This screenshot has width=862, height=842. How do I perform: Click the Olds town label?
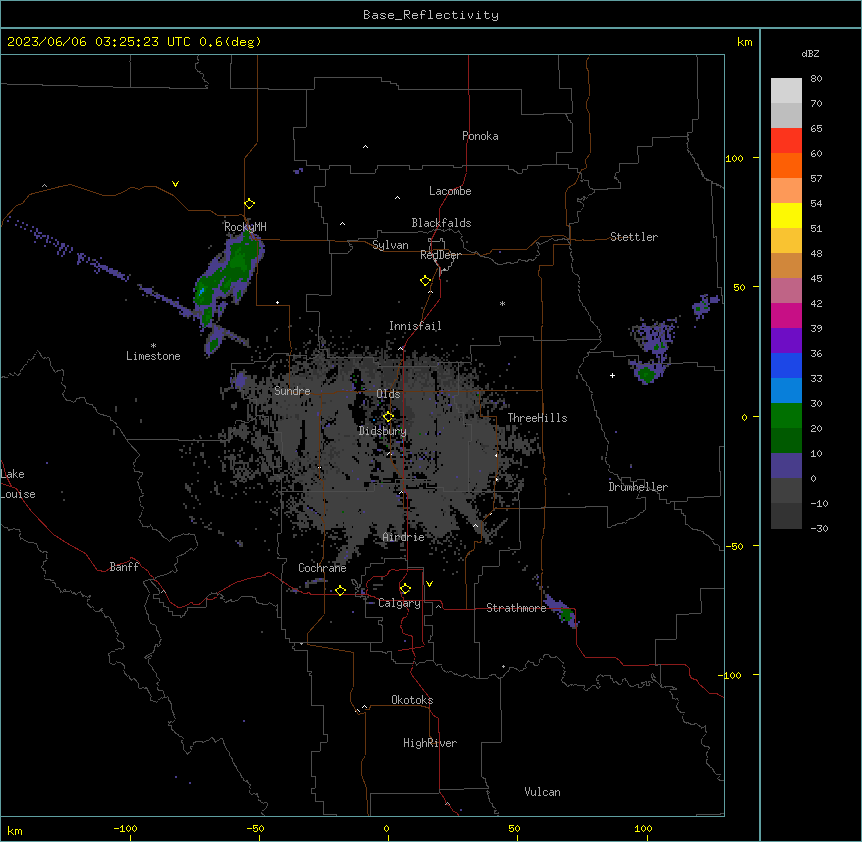(x=388, y=394)
